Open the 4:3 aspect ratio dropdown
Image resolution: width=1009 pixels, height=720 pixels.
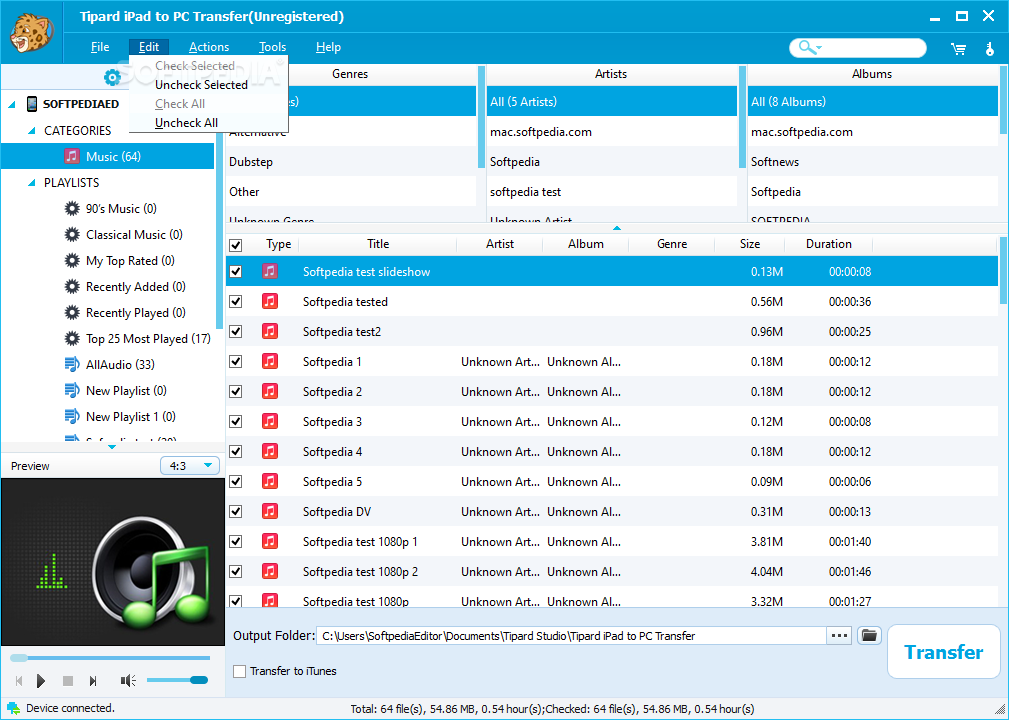coord(190,465)
